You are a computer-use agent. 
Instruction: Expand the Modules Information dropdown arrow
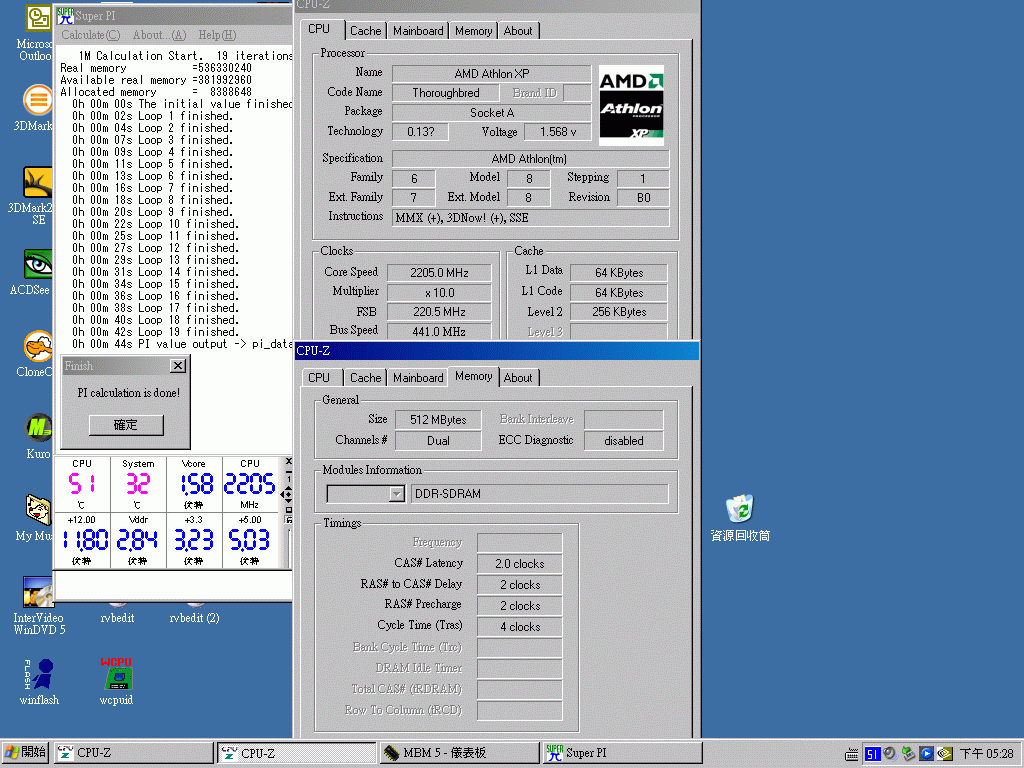pos(396,494)
